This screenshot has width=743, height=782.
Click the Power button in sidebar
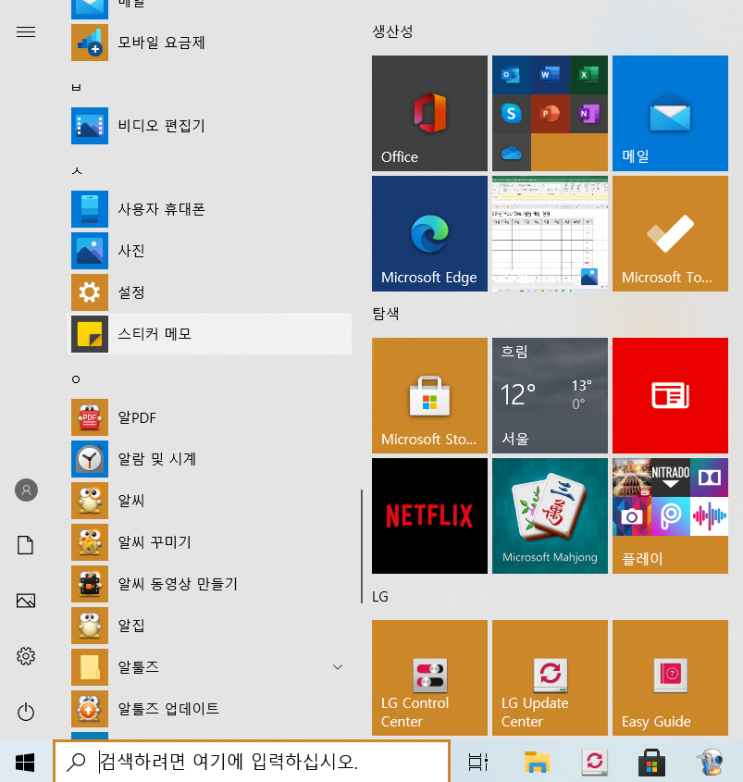[x=26, y=712]
